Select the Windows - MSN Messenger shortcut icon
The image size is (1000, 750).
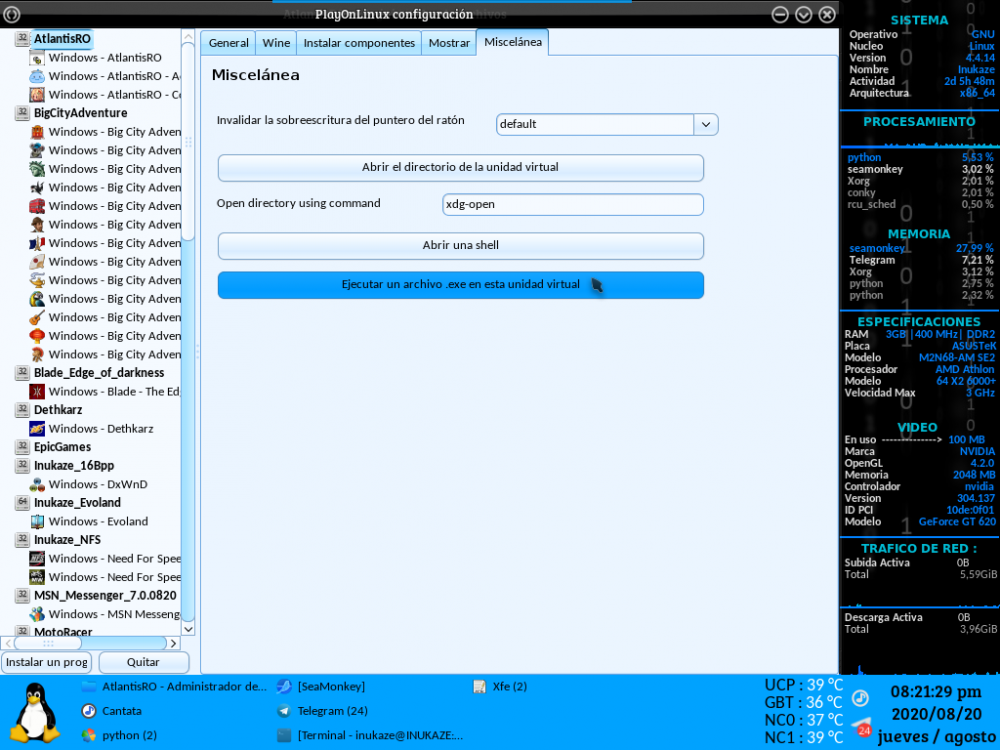pyautogui.click(x=37, y=614)
